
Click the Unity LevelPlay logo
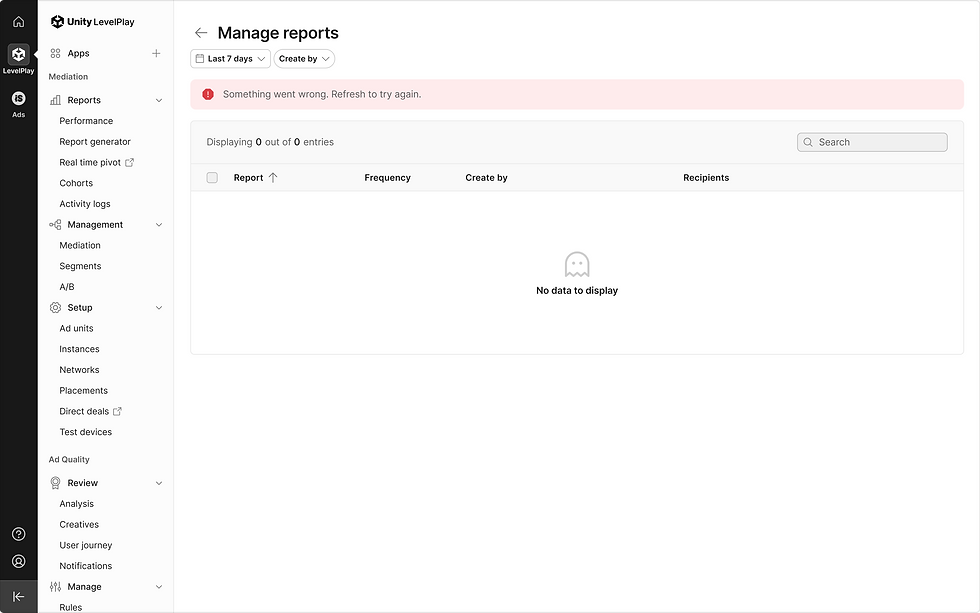click(92, 22)
